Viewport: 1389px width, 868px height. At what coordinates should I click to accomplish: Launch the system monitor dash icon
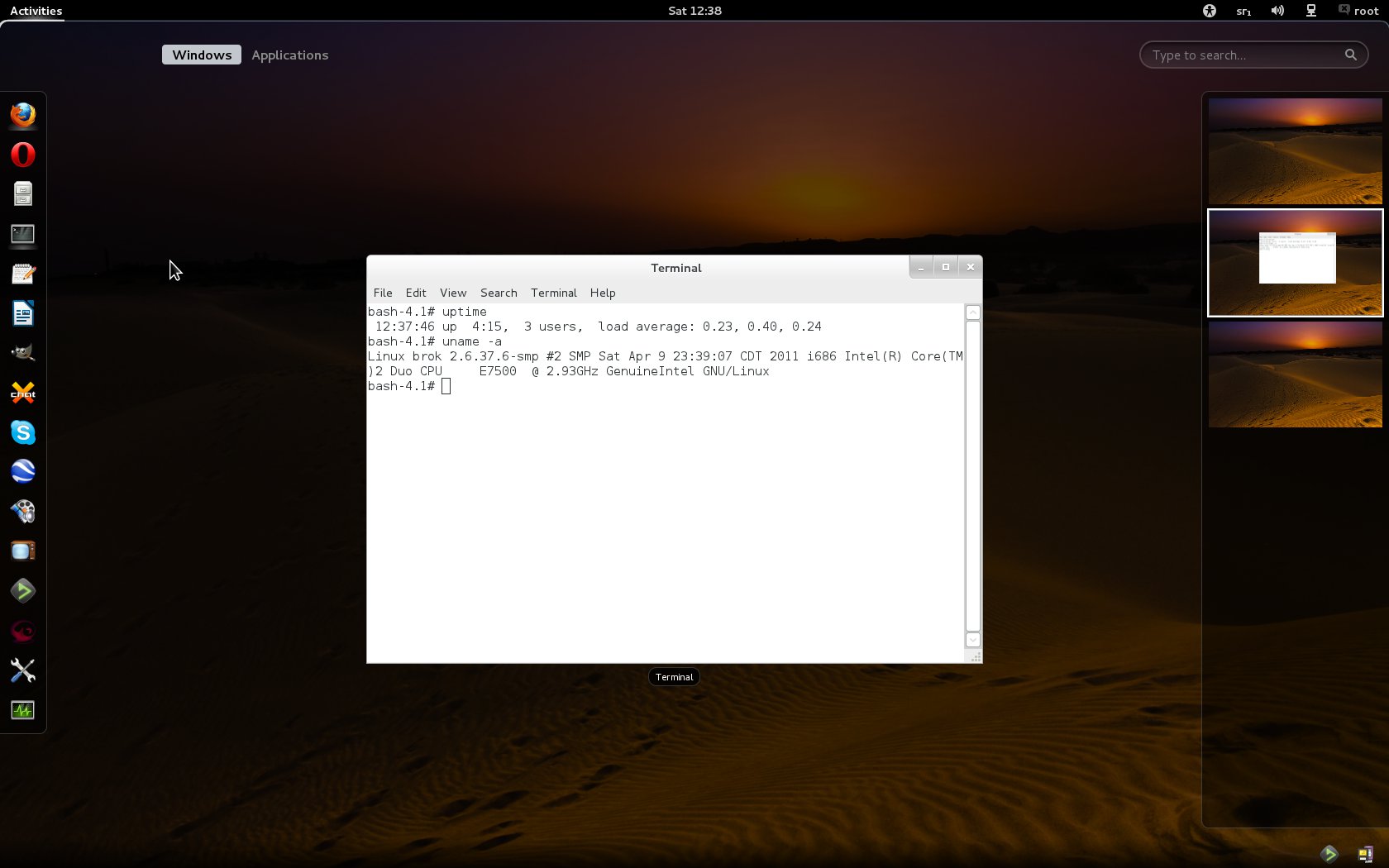[x=23, y=710]
